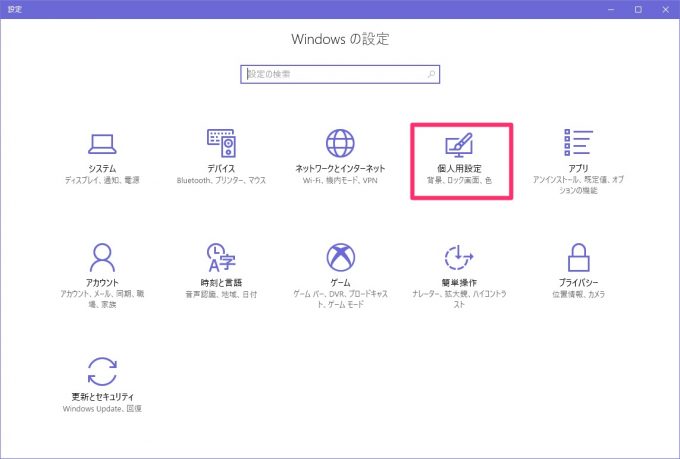Click the システム label
Image resolution: width=680 pixels, height=459 pixels.
coord(102,168)
